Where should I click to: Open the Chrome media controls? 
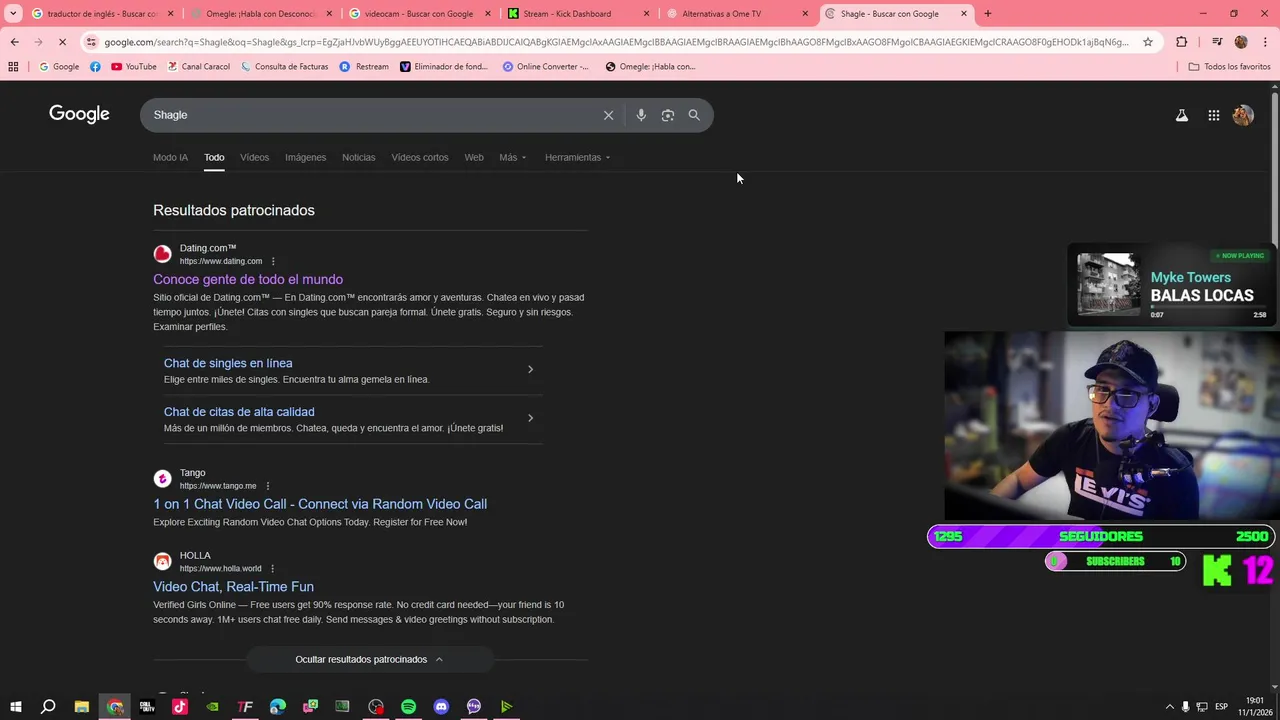1217,42
